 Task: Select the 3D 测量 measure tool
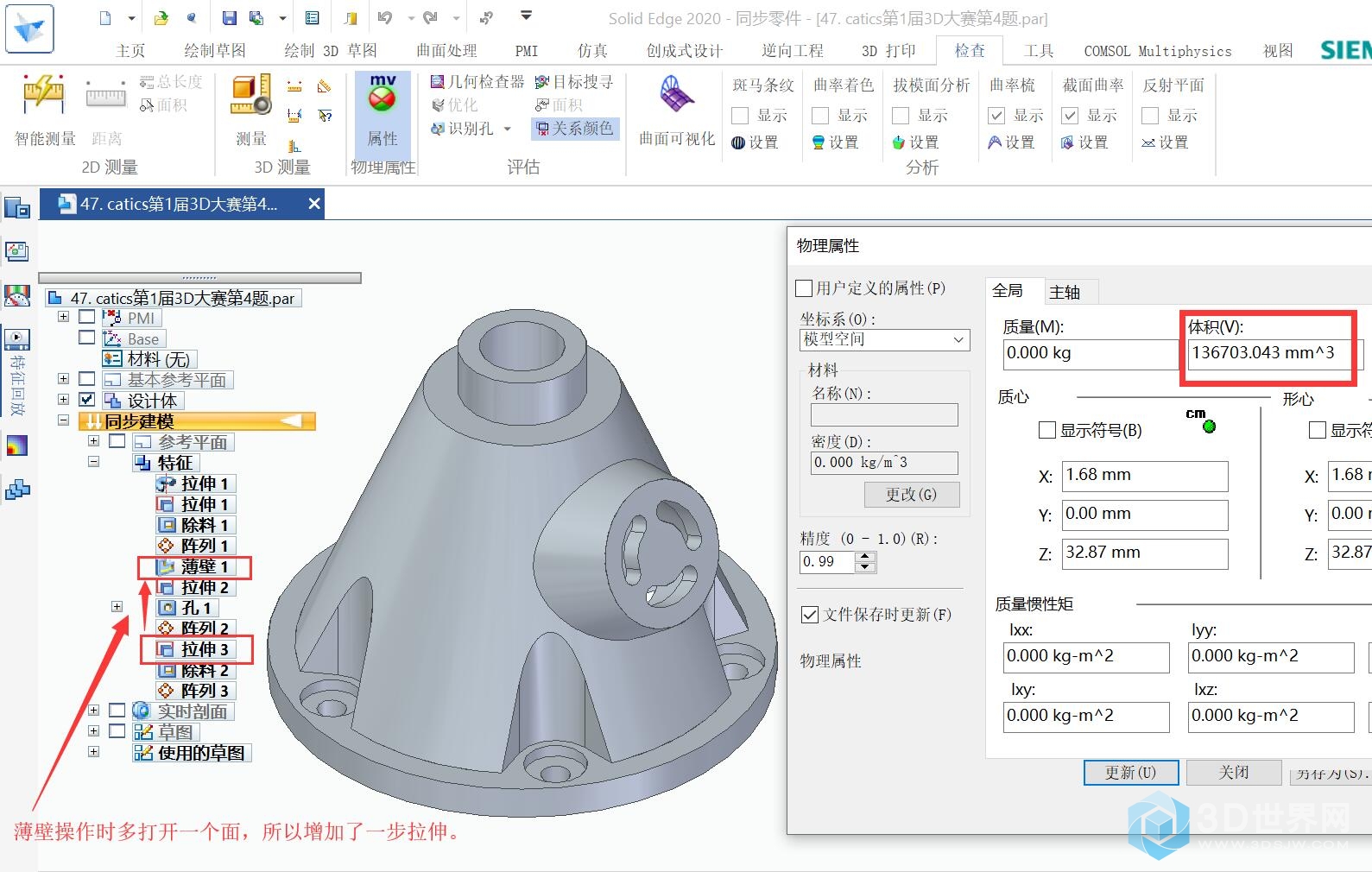(251, 110)
